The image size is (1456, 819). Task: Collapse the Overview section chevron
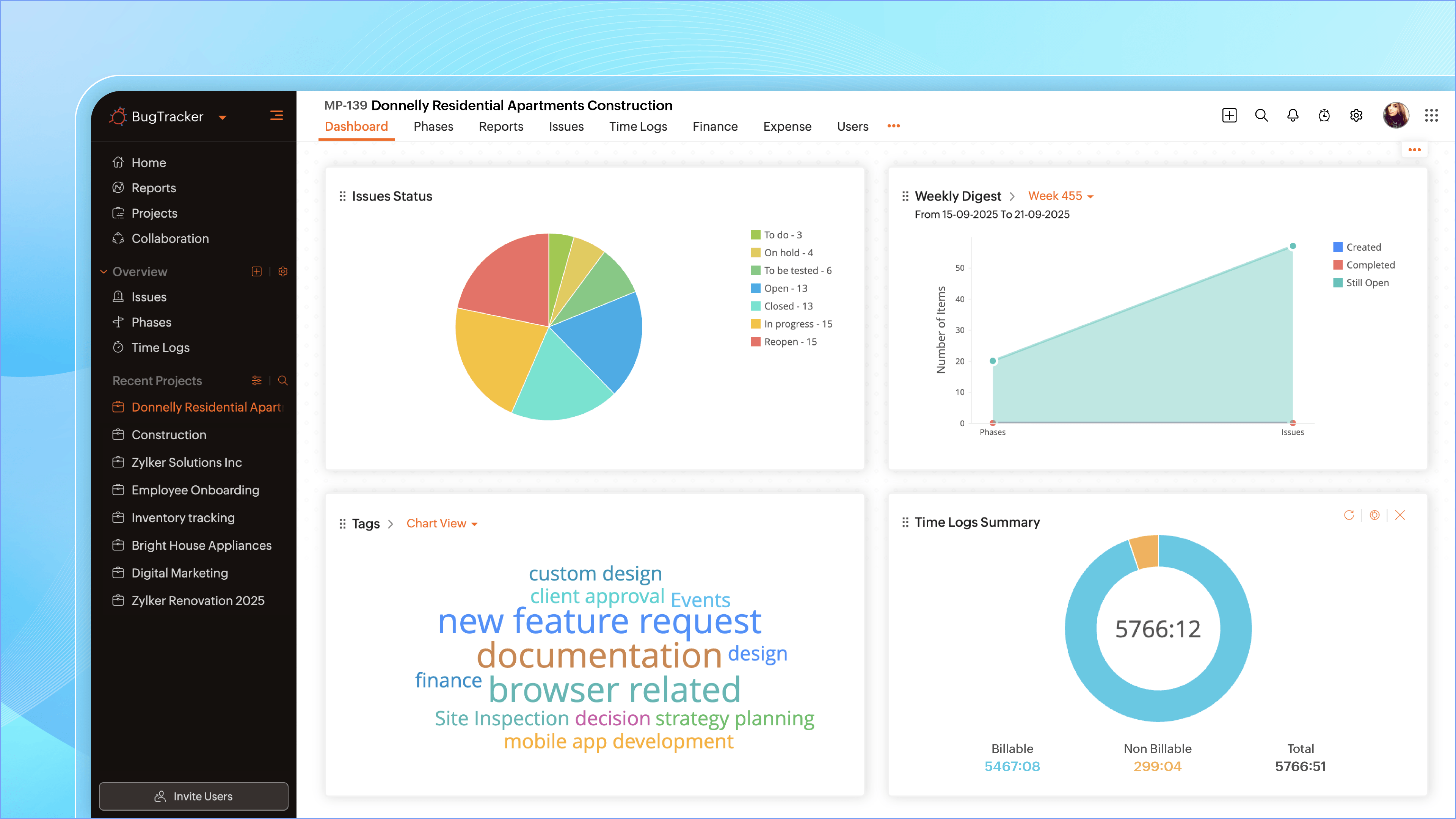point(104,271)
